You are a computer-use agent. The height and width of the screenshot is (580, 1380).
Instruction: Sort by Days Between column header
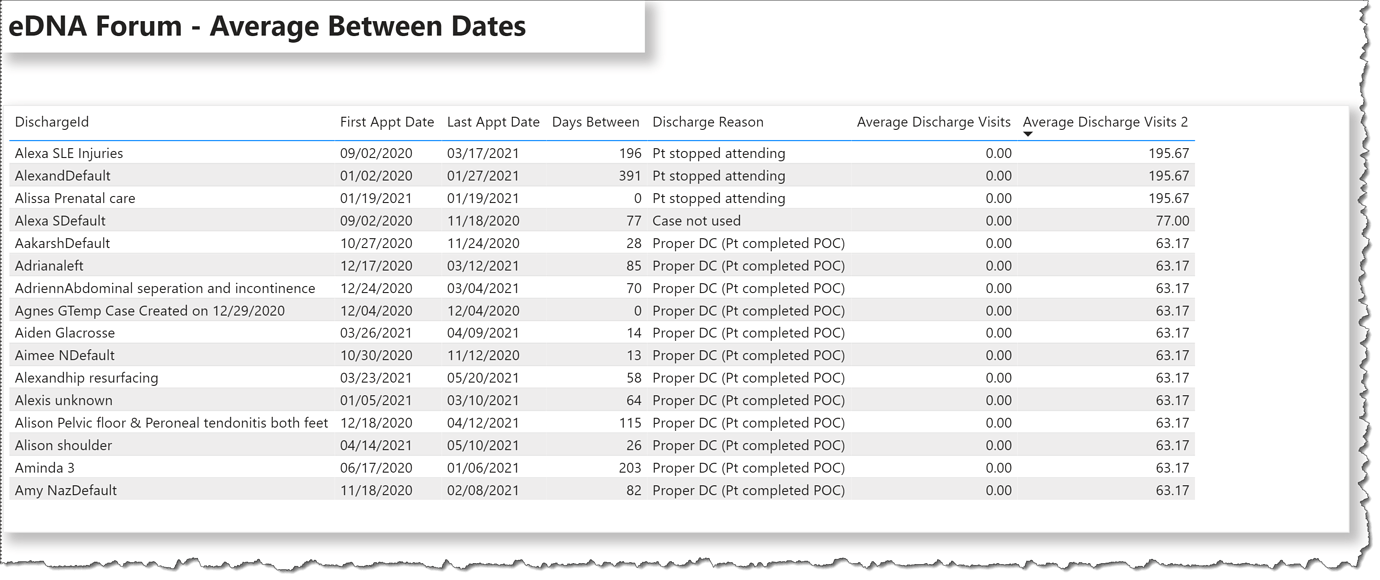click(596, 122)
